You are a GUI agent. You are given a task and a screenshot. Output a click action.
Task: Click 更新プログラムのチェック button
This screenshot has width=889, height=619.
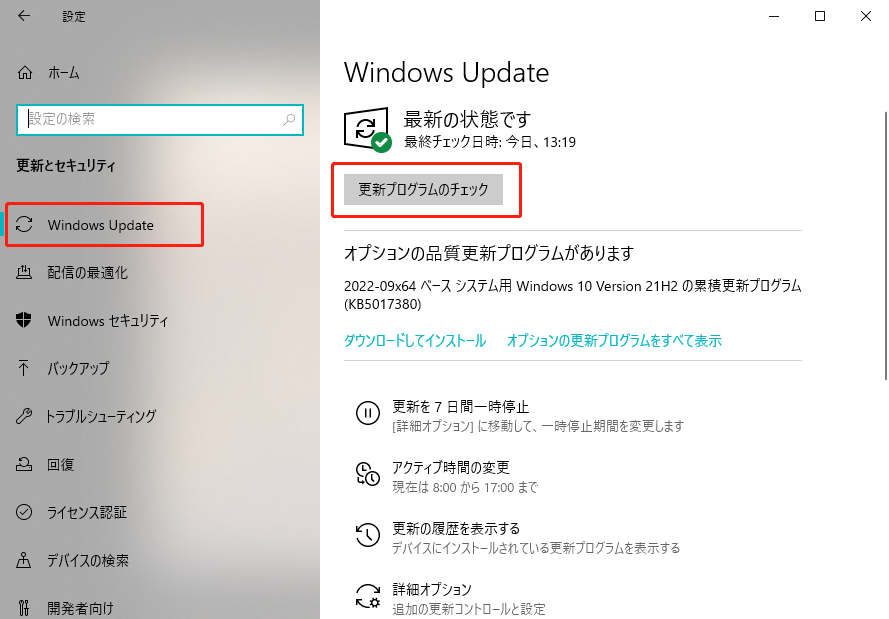coord(424,189)
